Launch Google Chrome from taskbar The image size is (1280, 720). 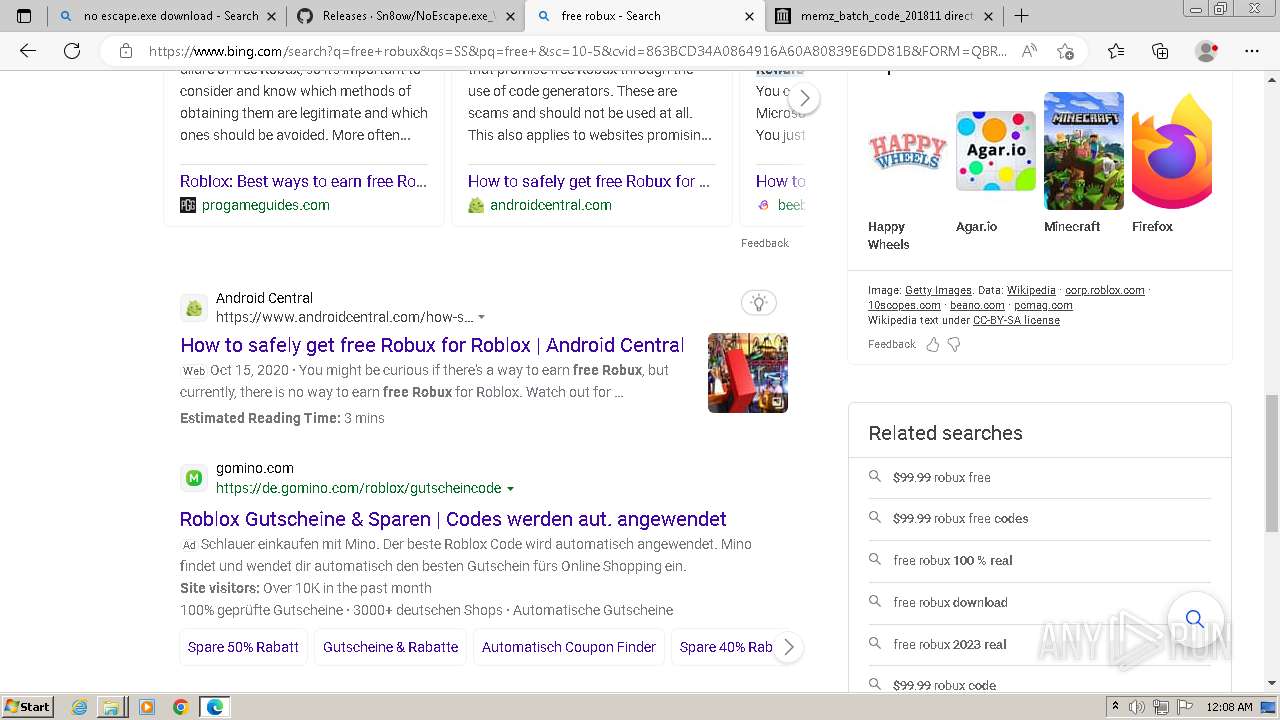[x=180, y=707]
